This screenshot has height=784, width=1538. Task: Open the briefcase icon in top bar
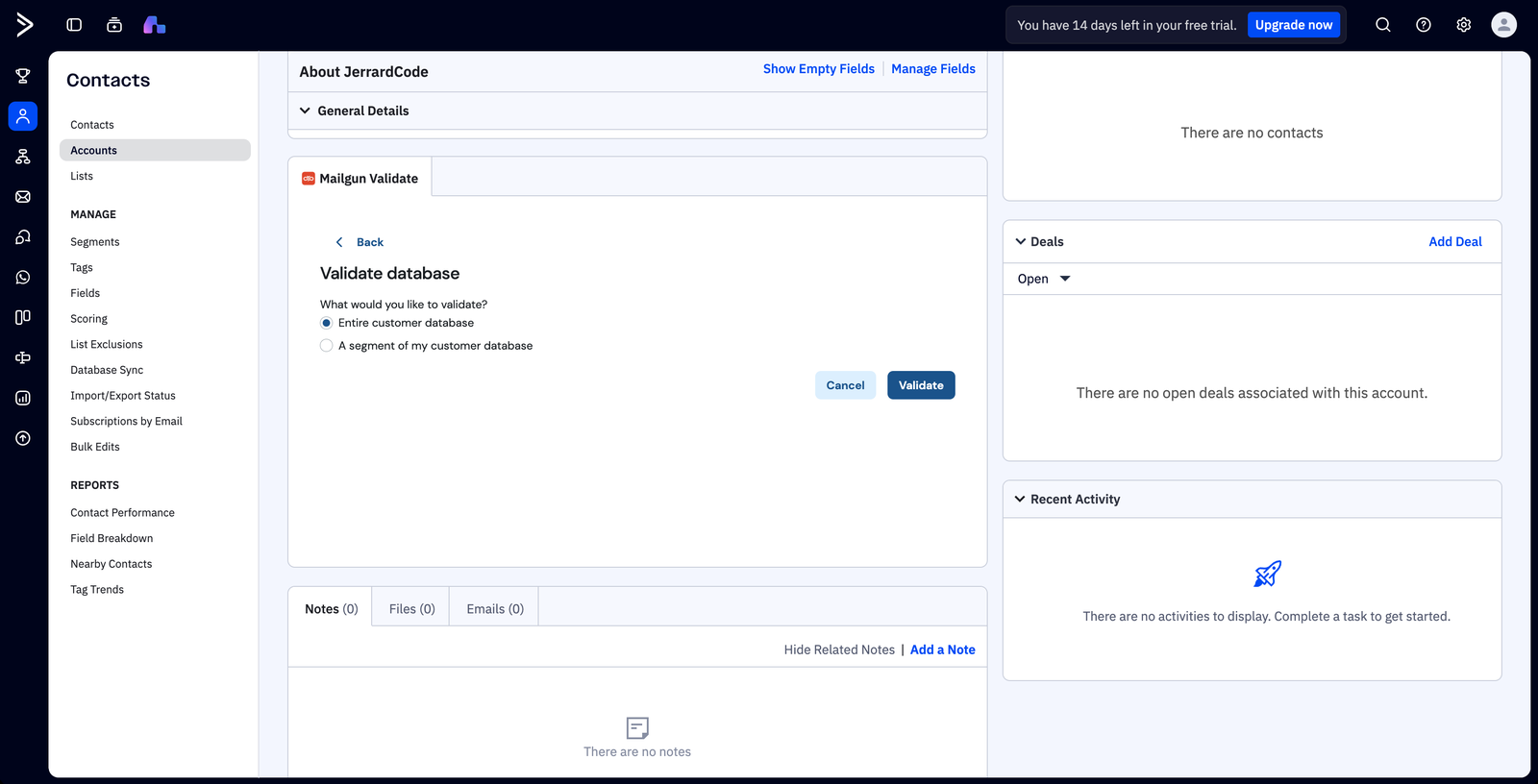(x=114, y=25)
